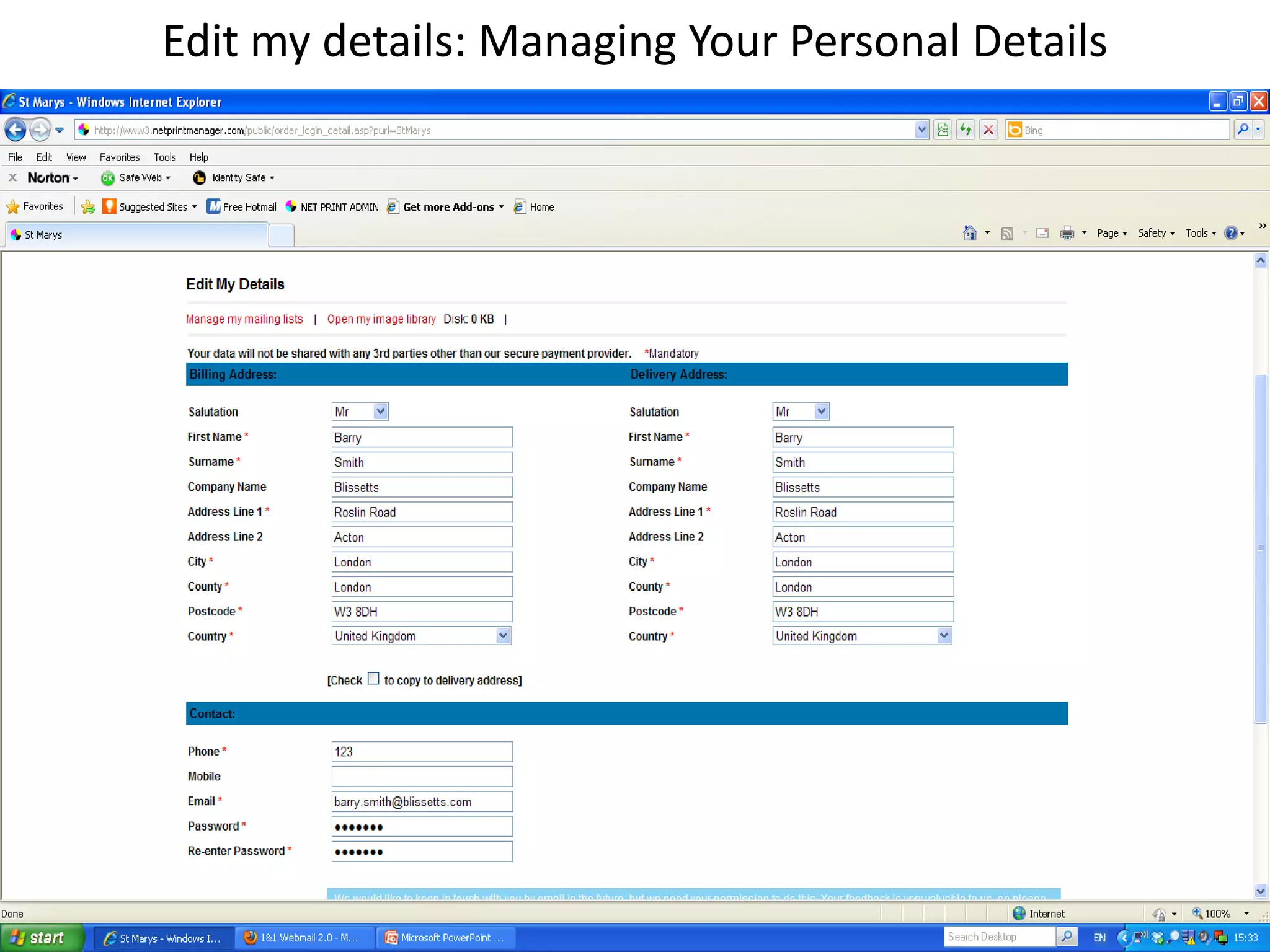Close the Norton toolbar with X

(12, 178)
